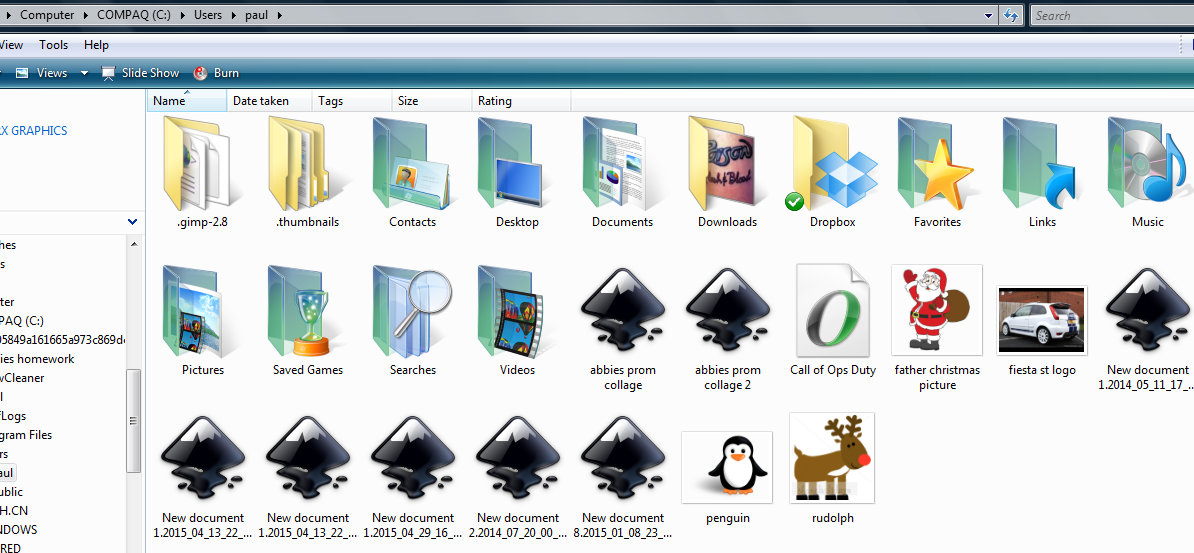Viewport: 1194px width, 553px height.
Task: Sort by the Date taken column
Action: coord(270,101)
